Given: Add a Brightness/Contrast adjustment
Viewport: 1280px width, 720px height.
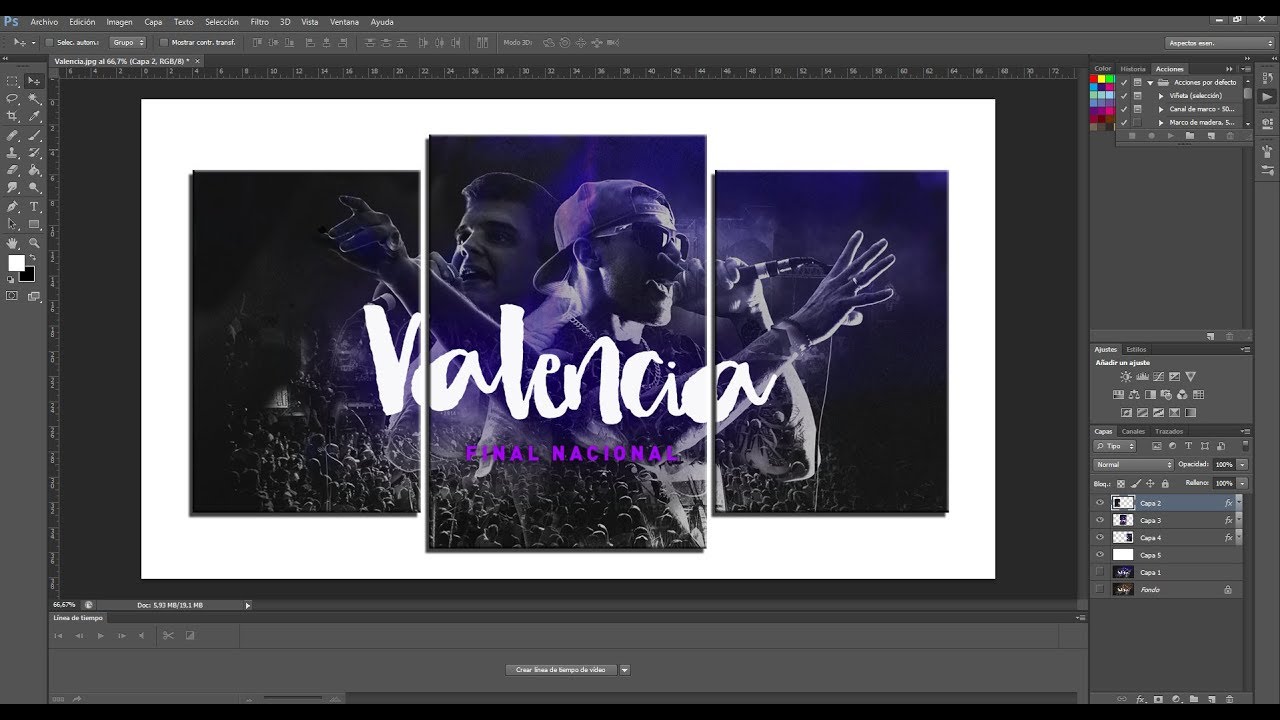Looking at the screenshot, I should click(1126, 377).
